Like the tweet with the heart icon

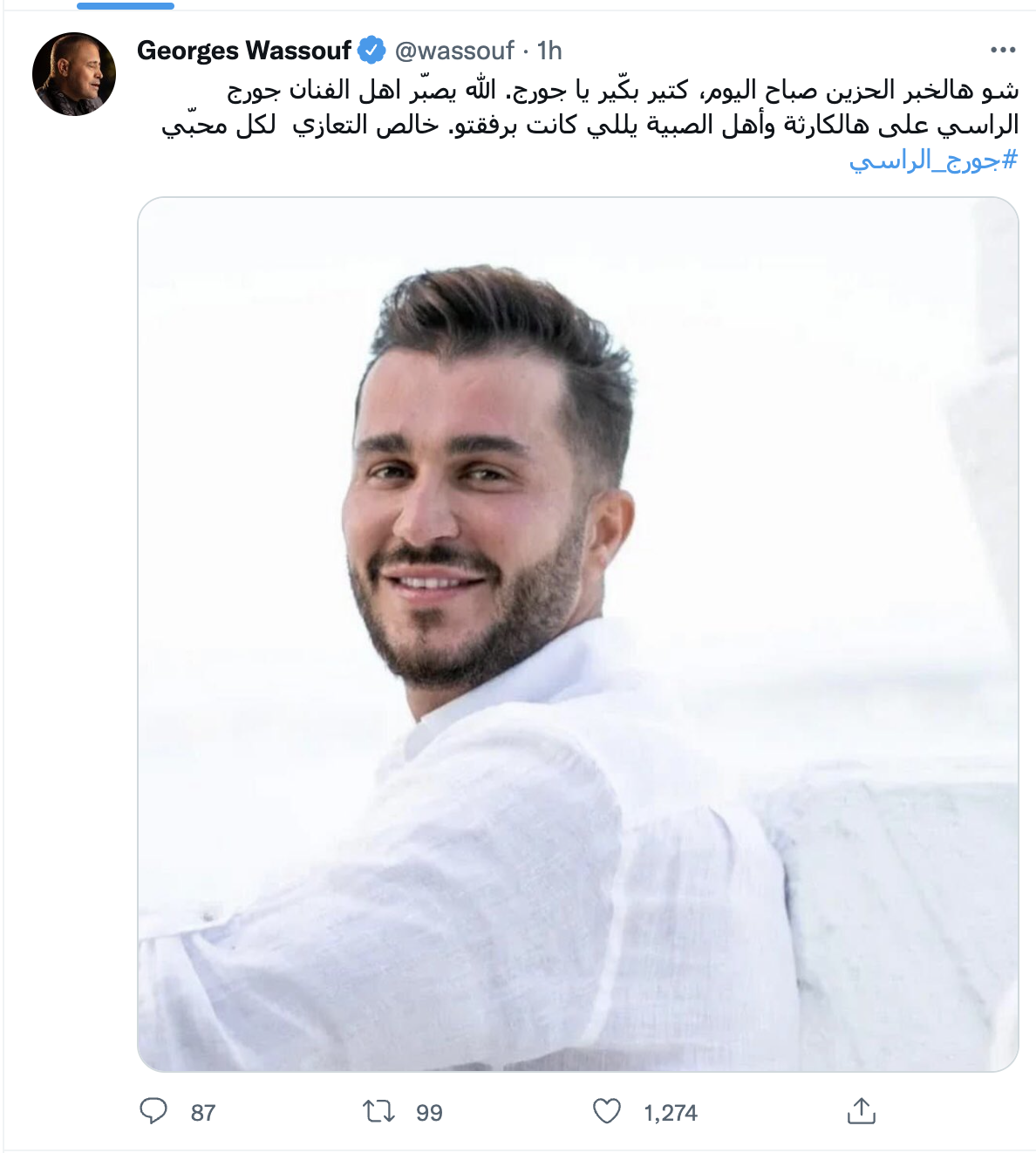[x=607, y=1111]
